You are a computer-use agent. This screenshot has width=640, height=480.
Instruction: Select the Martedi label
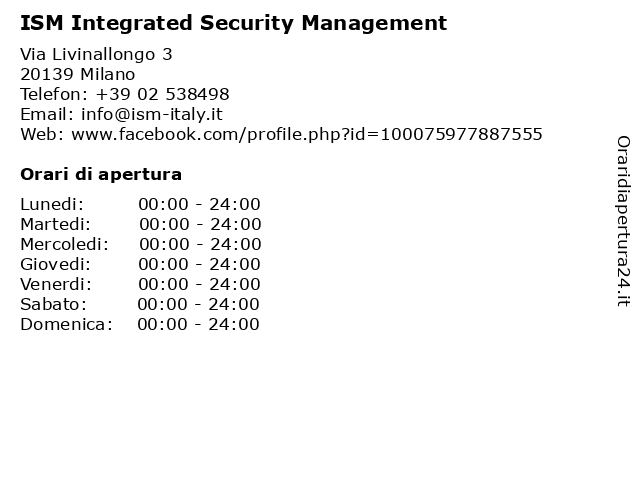[x=56, y=224]
